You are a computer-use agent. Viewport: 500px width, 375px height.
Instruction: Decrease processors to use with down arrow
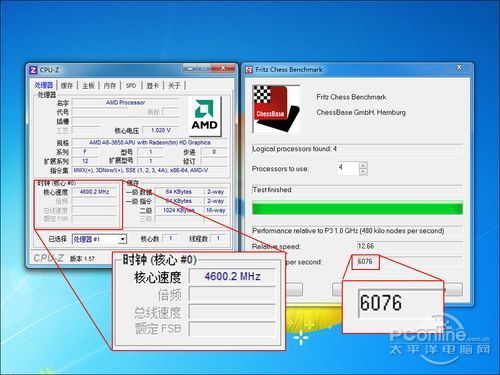(363, 171)
